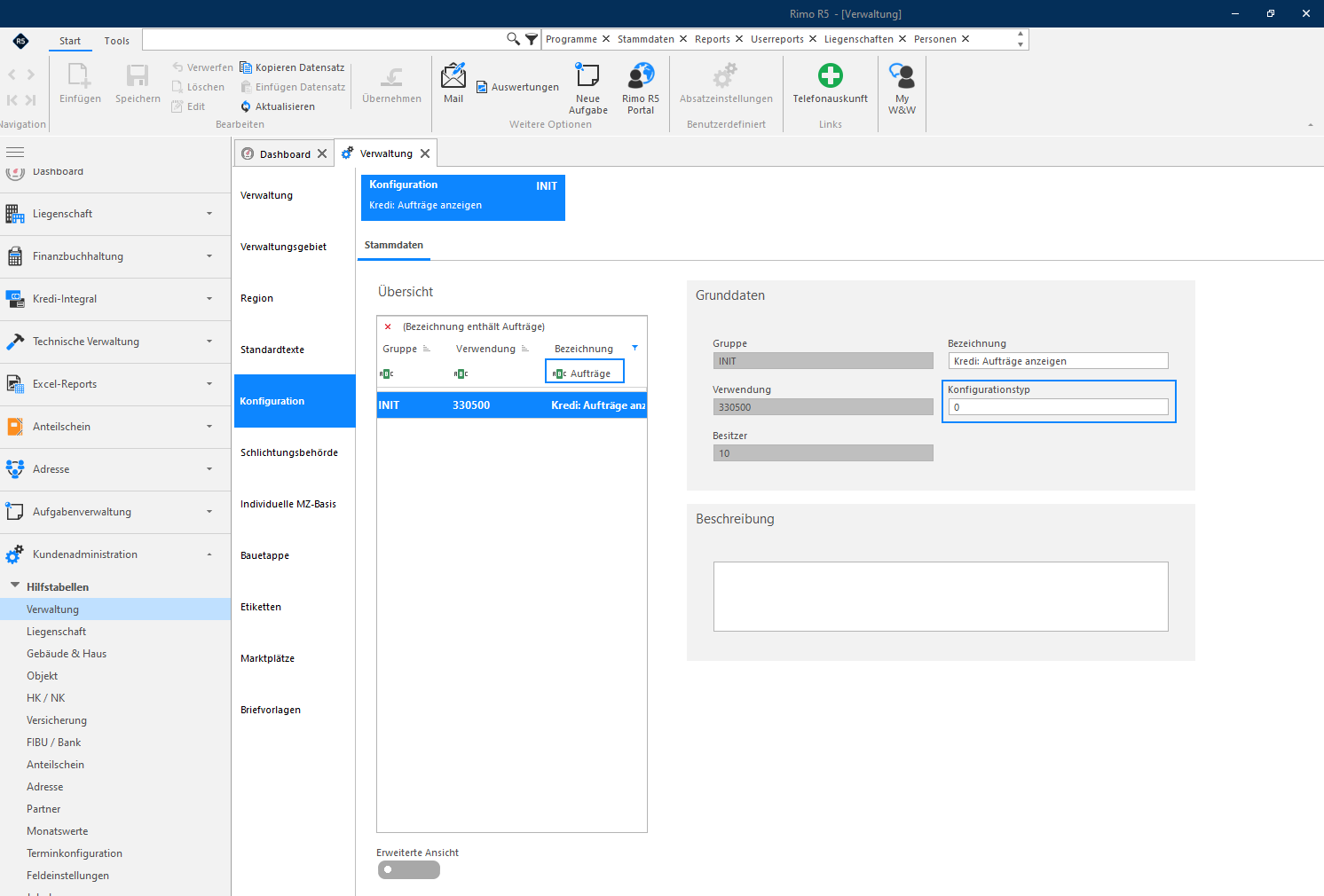Screen dimensions: 1324x896
Task: Expand the Aufgabenverwaltung sidebar section
Action: [209, 512]
